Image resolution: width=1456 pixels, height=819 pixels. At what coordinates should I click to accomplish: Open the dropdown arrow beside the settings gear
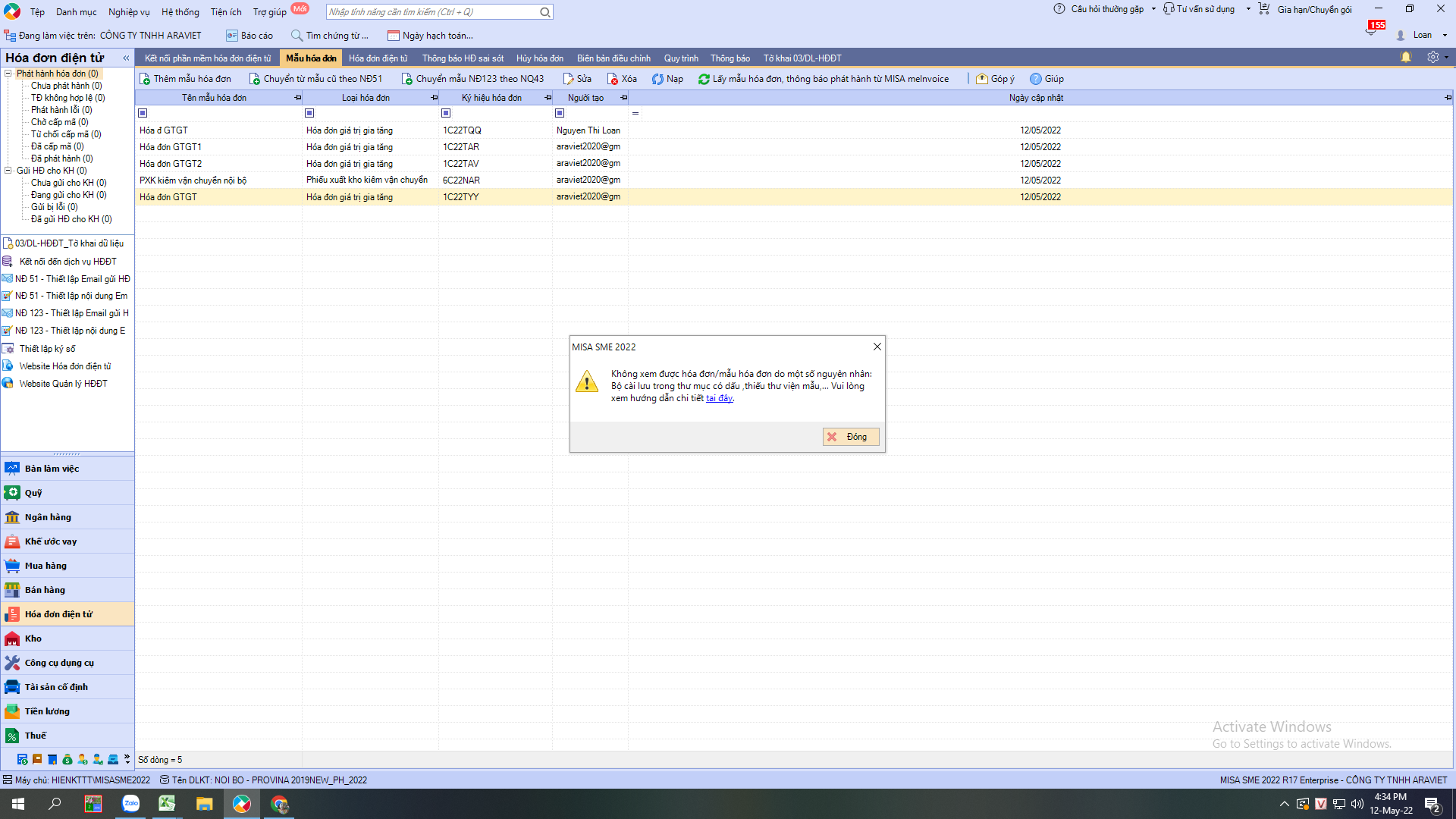click(1446, 58)
